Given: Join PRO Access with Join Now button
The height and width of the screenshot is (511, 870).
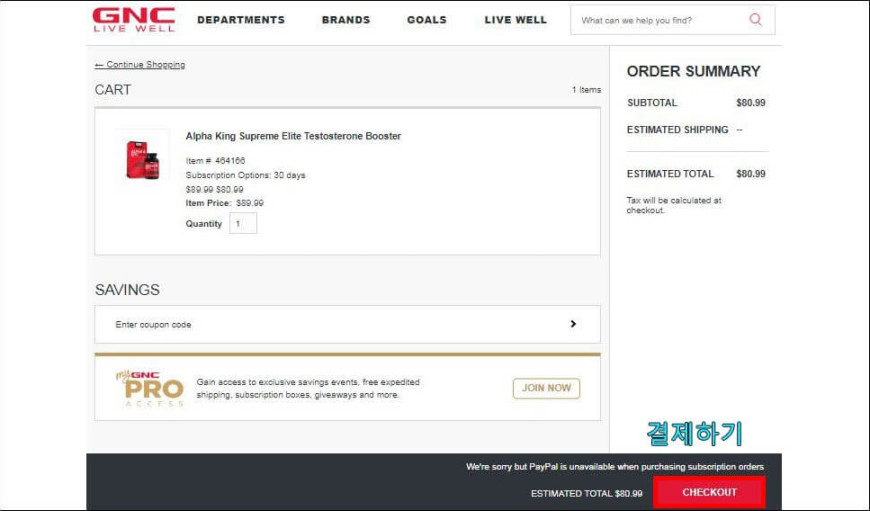Looking at the screenshot, I should coord(547,388).
